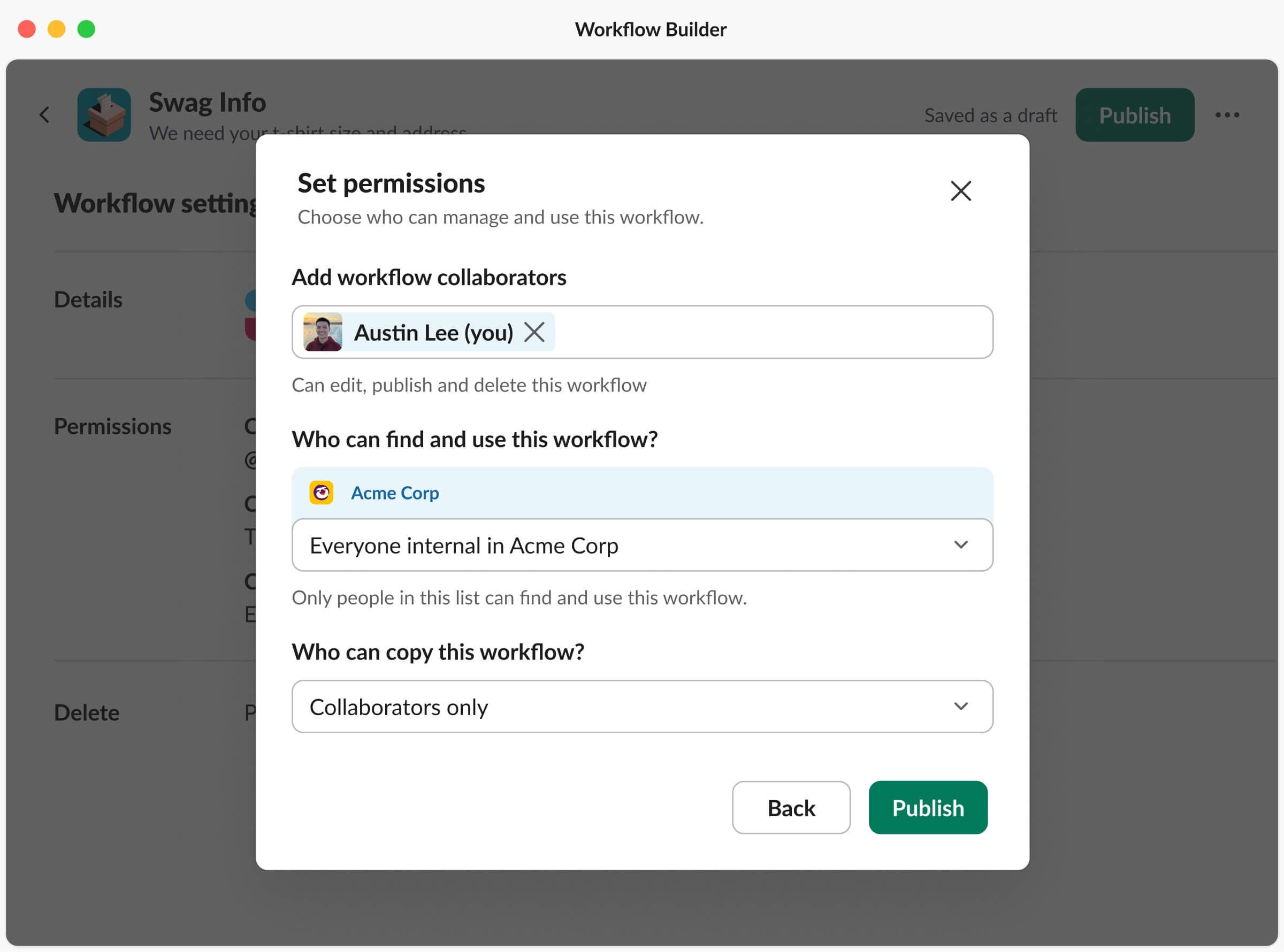Open the 'Collaborators only' copy dropdown
This screenshot has width=1284, height=952.
click(x=642, y=707)
